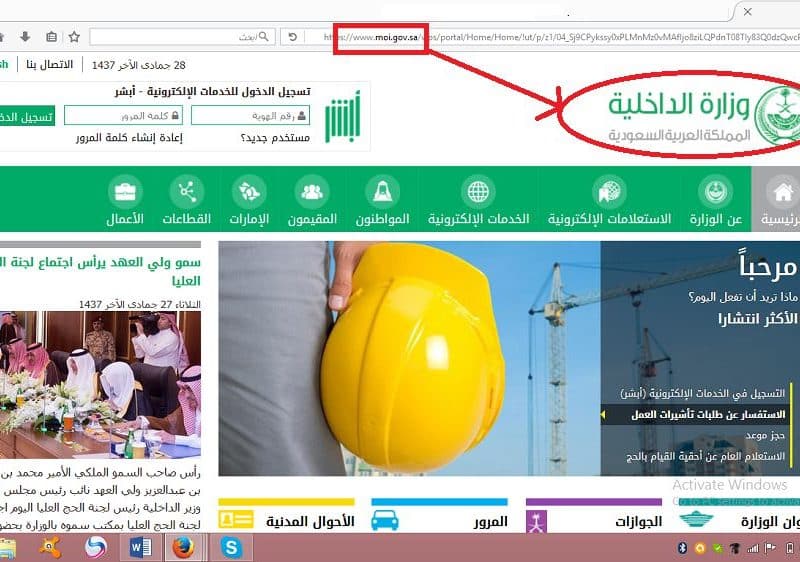
Task: Open الإمارات emirates icon
Action: [249, 192]
